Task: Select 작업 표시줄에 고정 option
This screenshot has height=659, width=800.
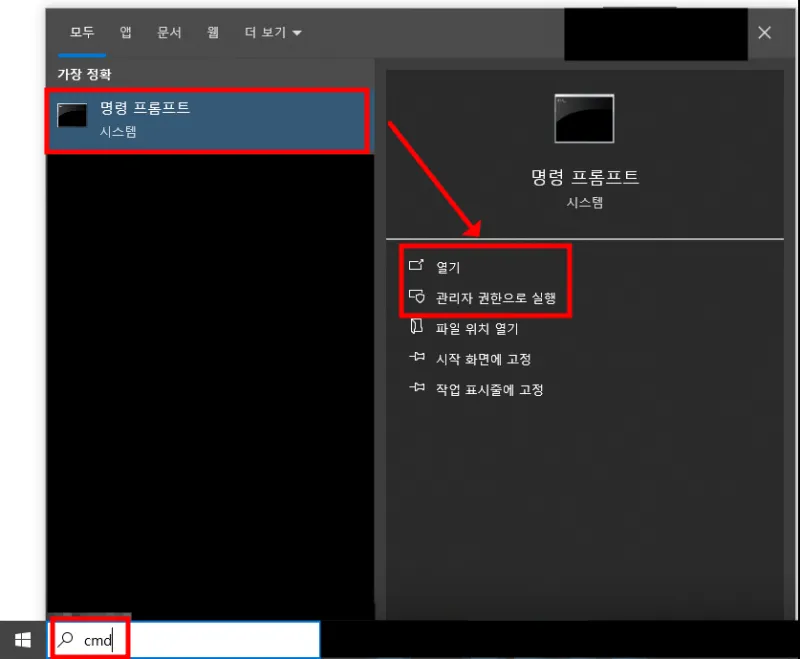Action: (489, 389)
